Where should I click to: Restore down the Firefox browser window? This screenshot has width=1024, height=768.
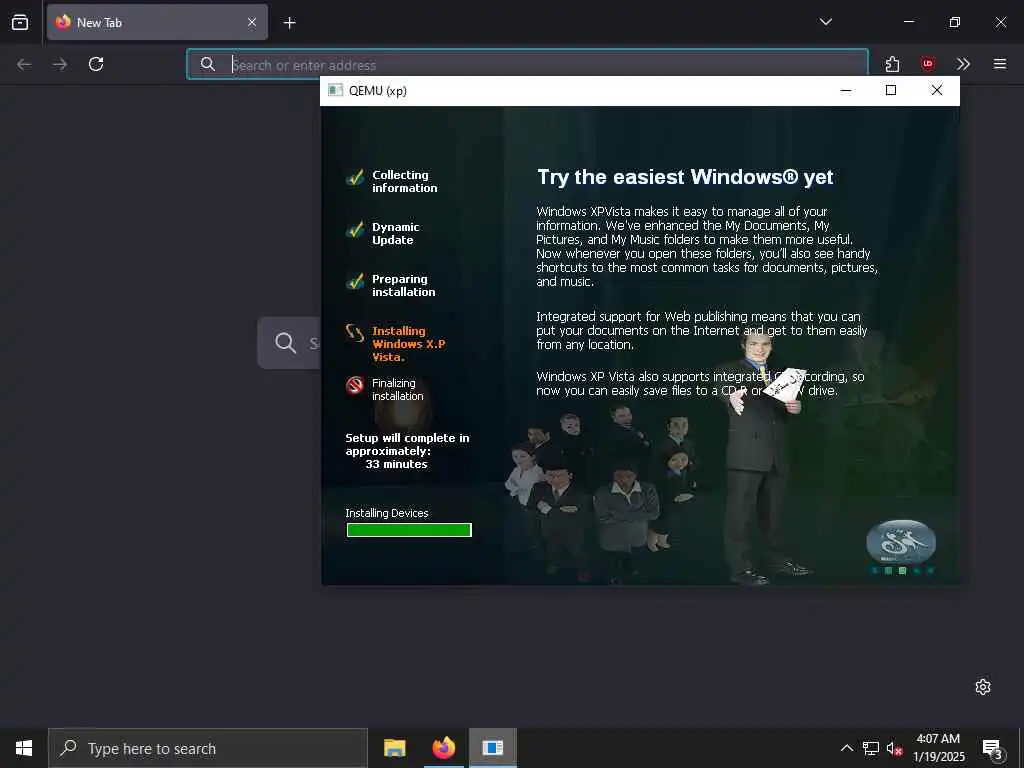pos(955,22)
